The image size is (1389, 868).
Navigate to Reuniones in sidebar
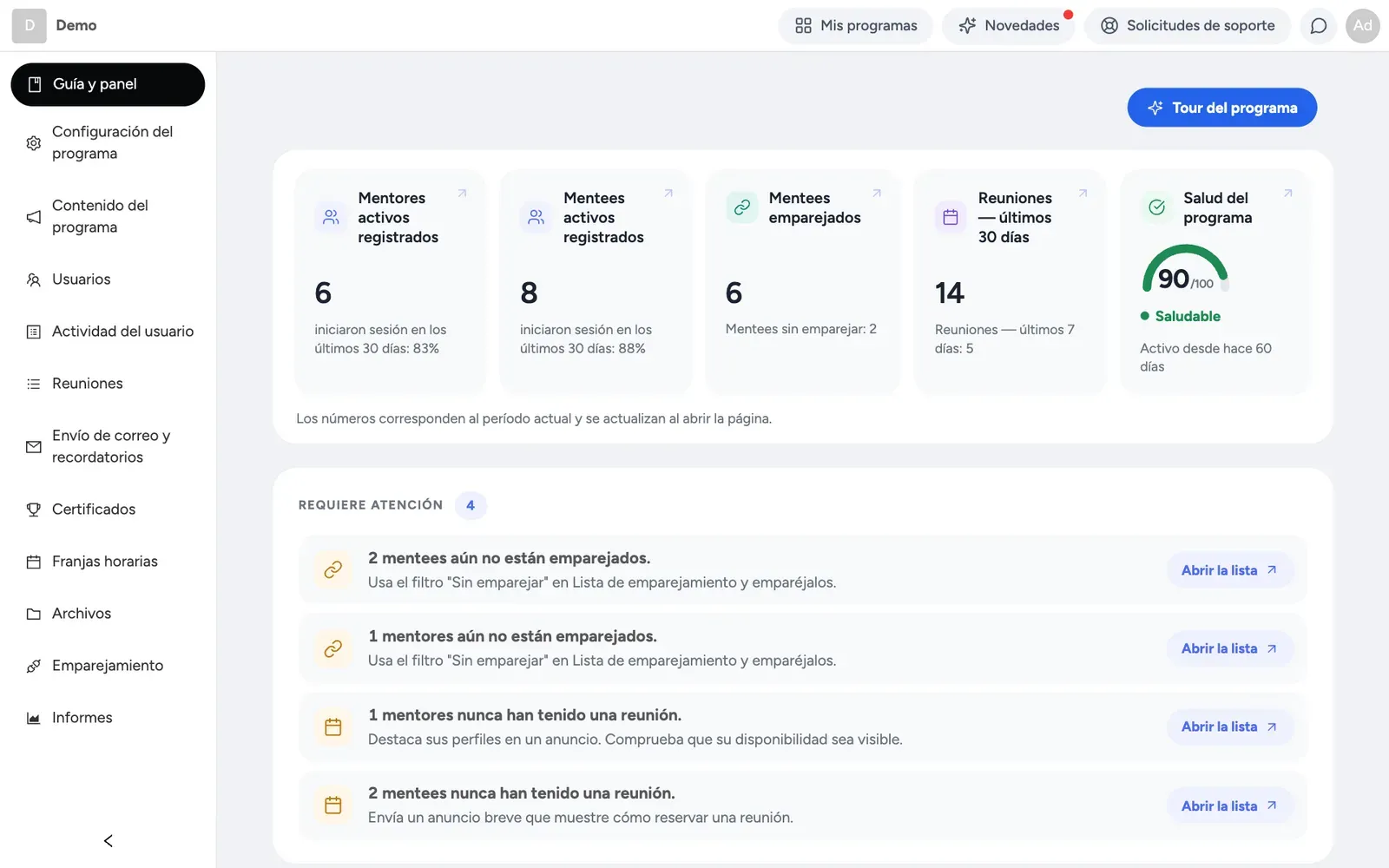108,384
